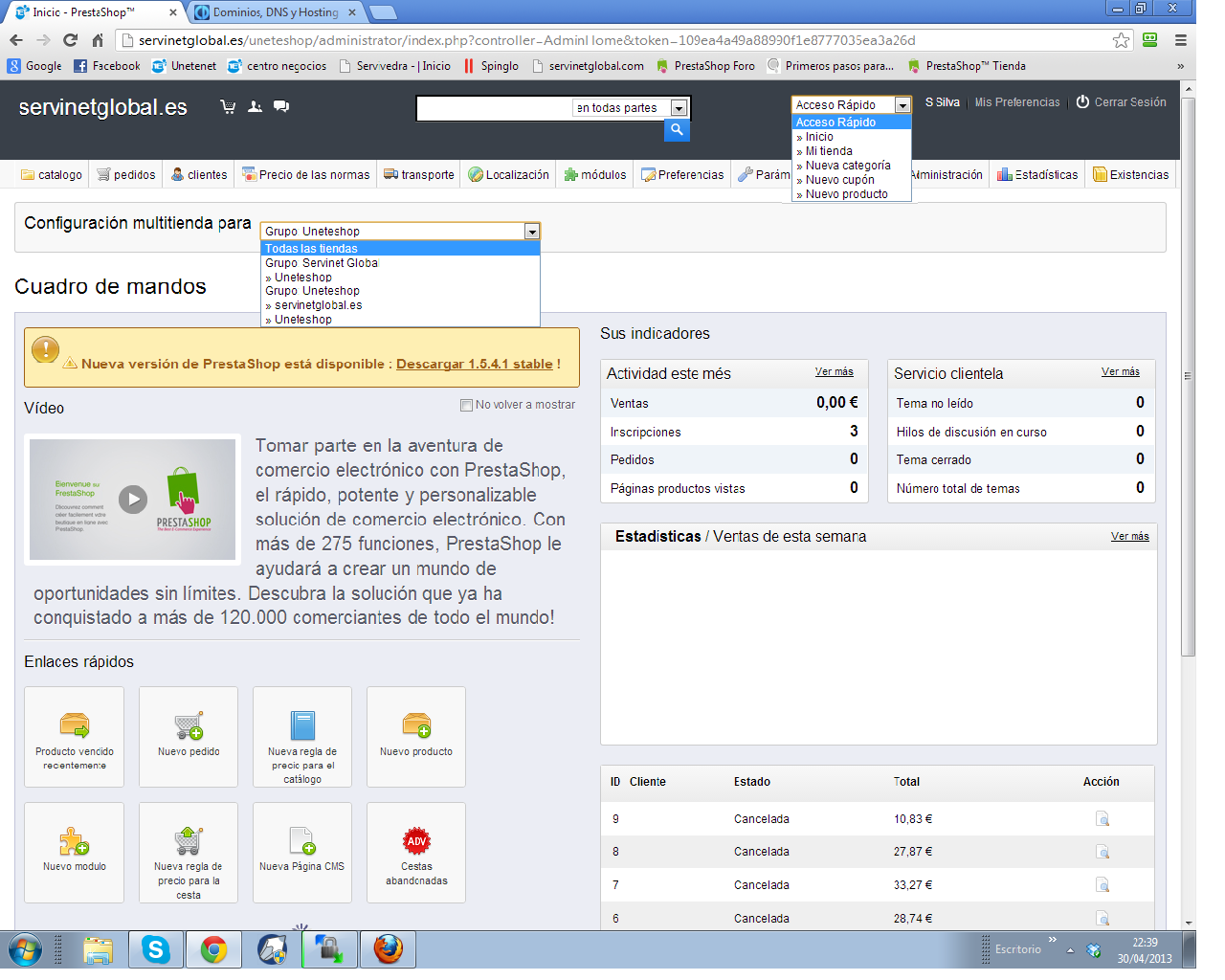This screenshot has height=980, width=1225.
Task: Open the messages speech bubble icon in header
Action: 281,106
